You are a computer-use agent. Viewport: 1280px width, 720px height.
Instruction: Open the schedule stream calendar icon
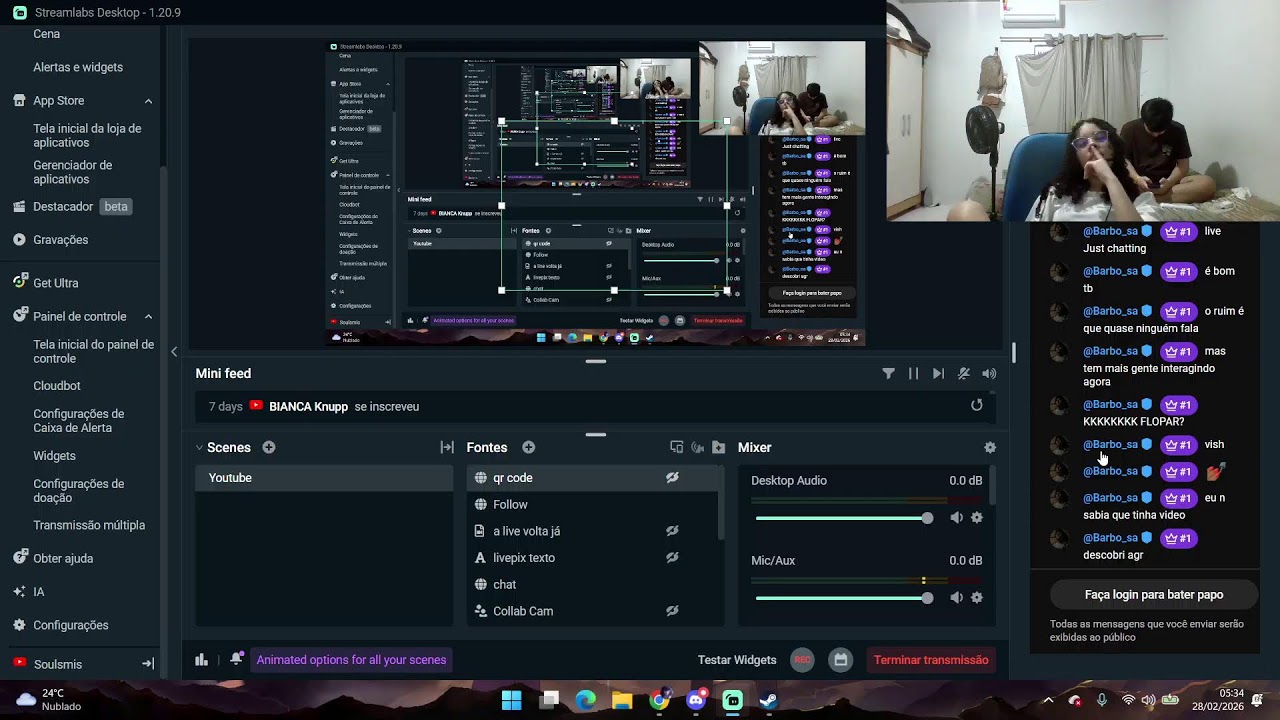pyautogui.click(x=841, y=660)
